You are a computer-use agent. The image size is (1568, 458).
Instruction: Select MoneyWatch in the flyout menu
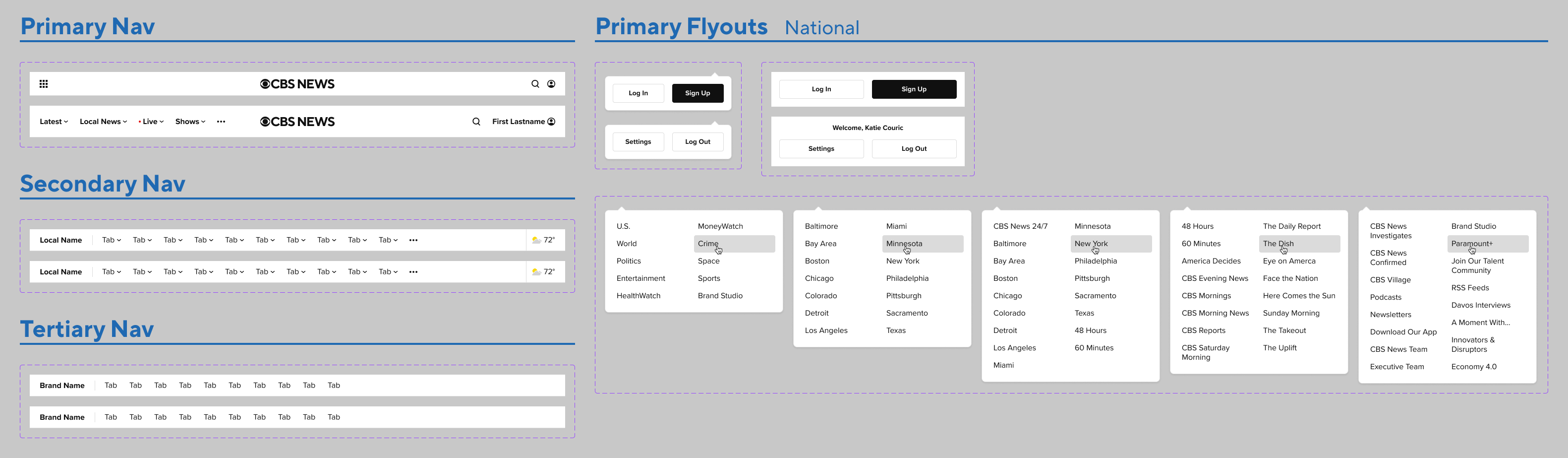720,226
